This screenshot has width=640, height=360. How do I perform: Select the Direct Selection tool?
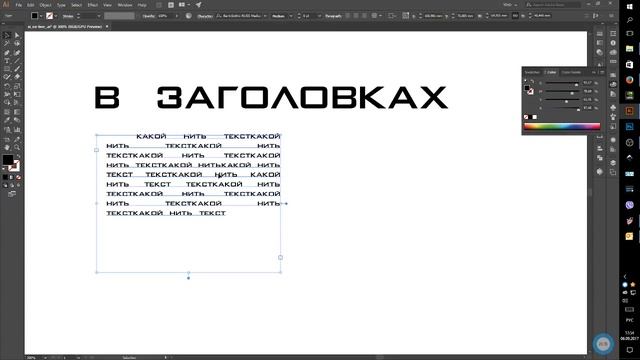(x=17, y=36)
